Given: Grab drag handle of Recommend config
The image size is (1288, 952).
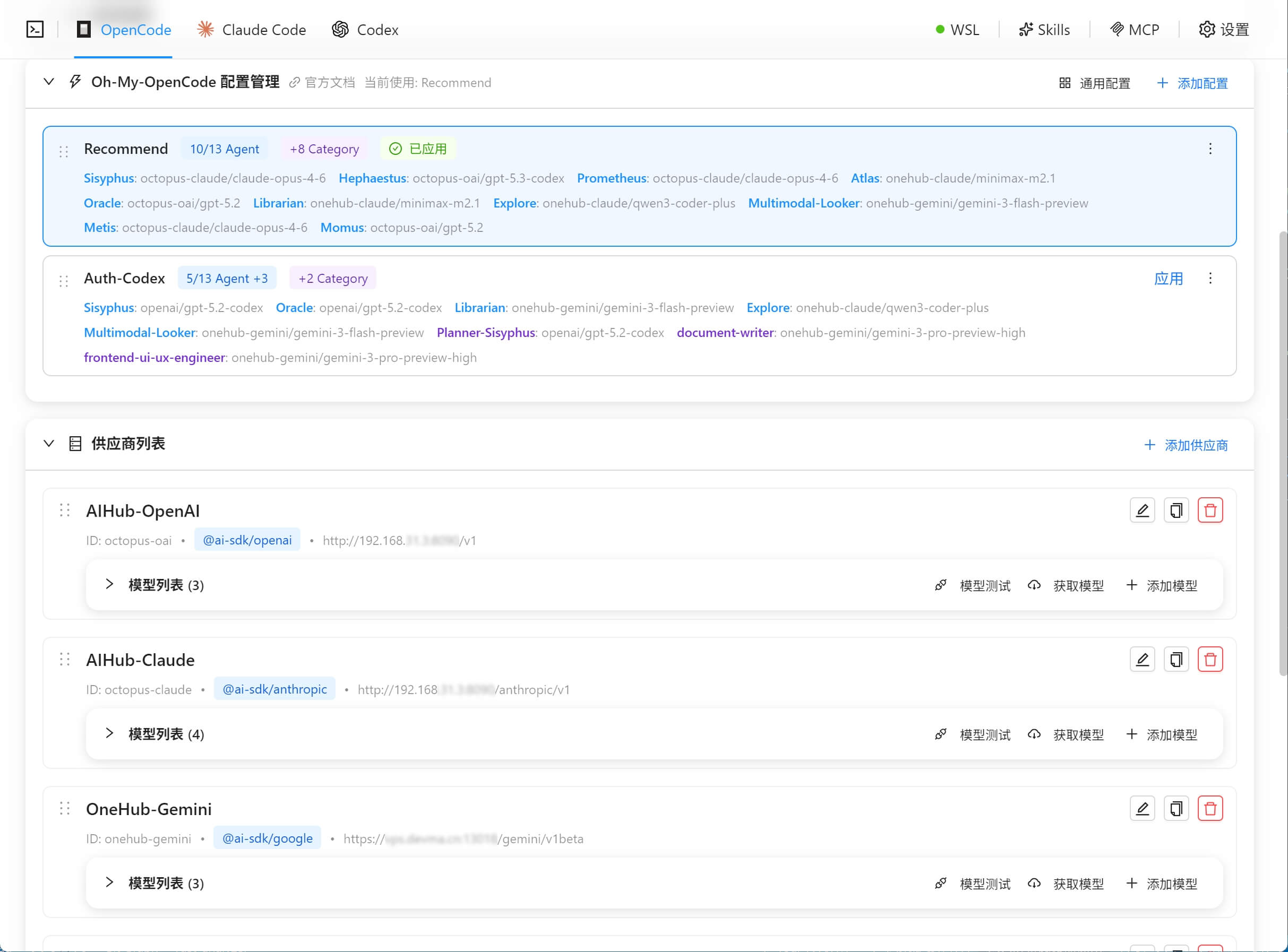Looking at the screenshot, I should (64, 151).
